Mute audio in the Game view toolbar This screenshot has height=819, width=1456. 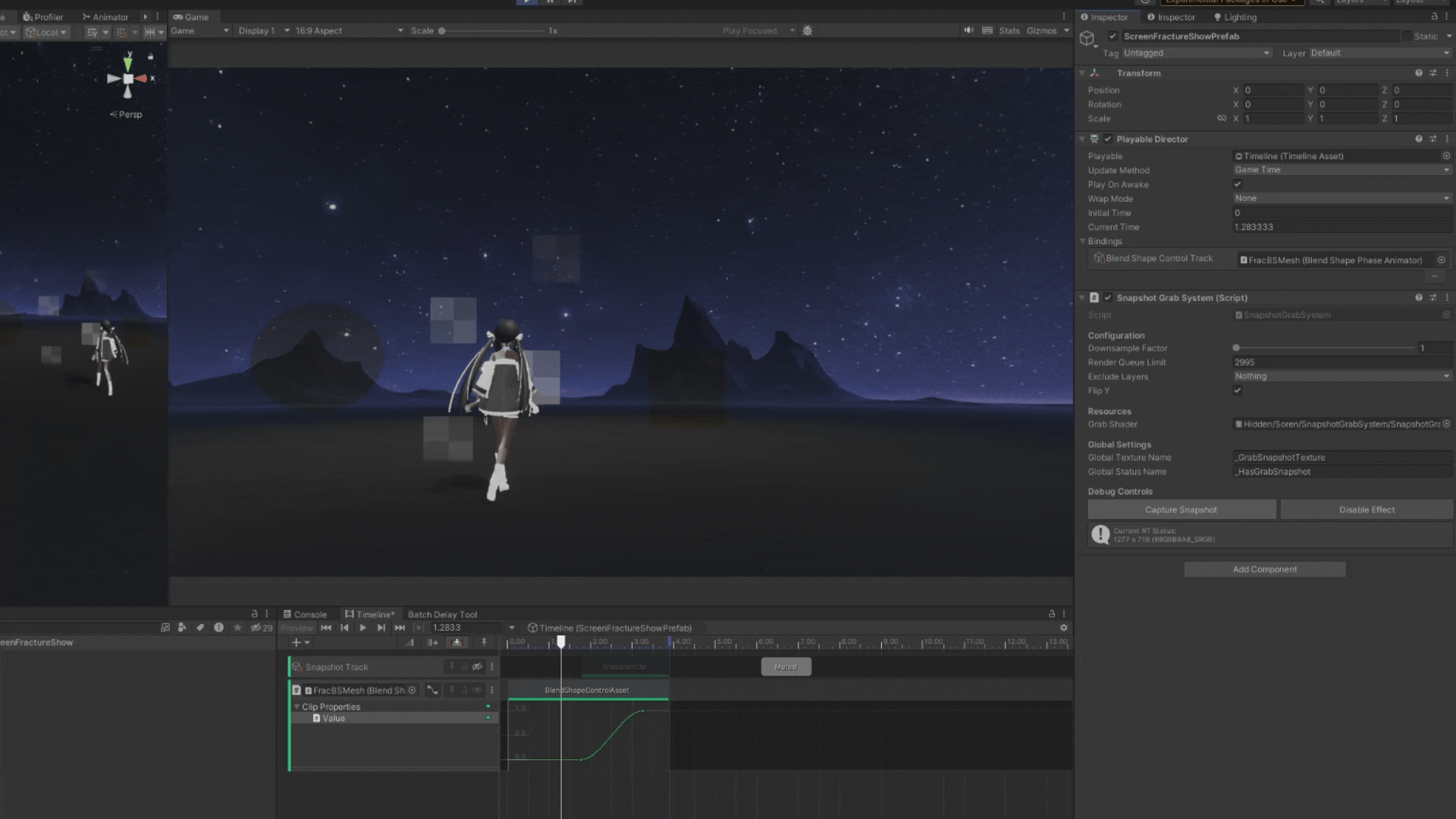click(x=968, y=30)
